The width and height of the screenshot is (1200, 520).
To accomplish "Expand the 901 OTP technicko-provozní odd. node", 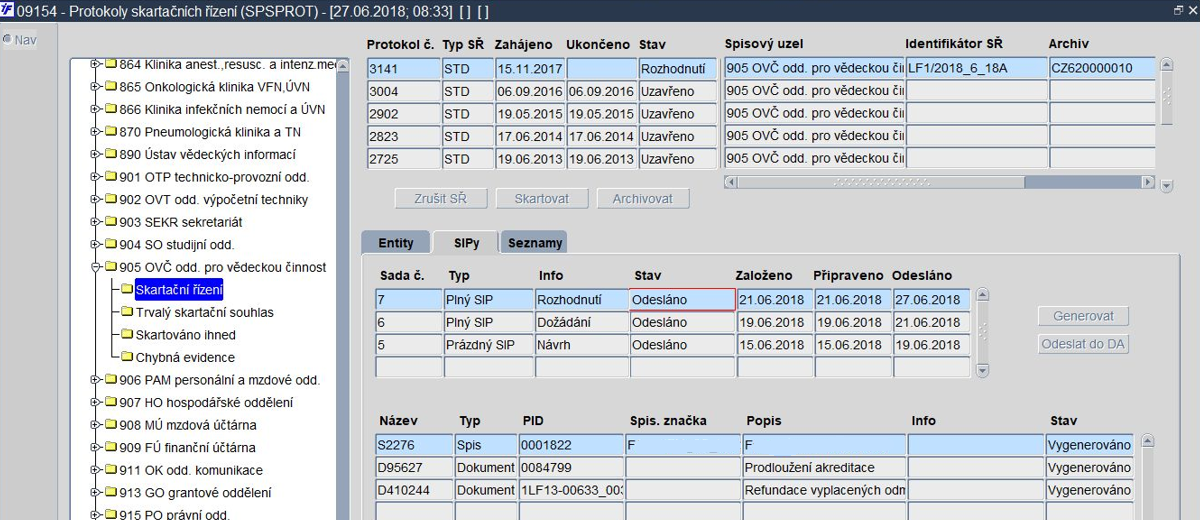I will tap(95, 177).
